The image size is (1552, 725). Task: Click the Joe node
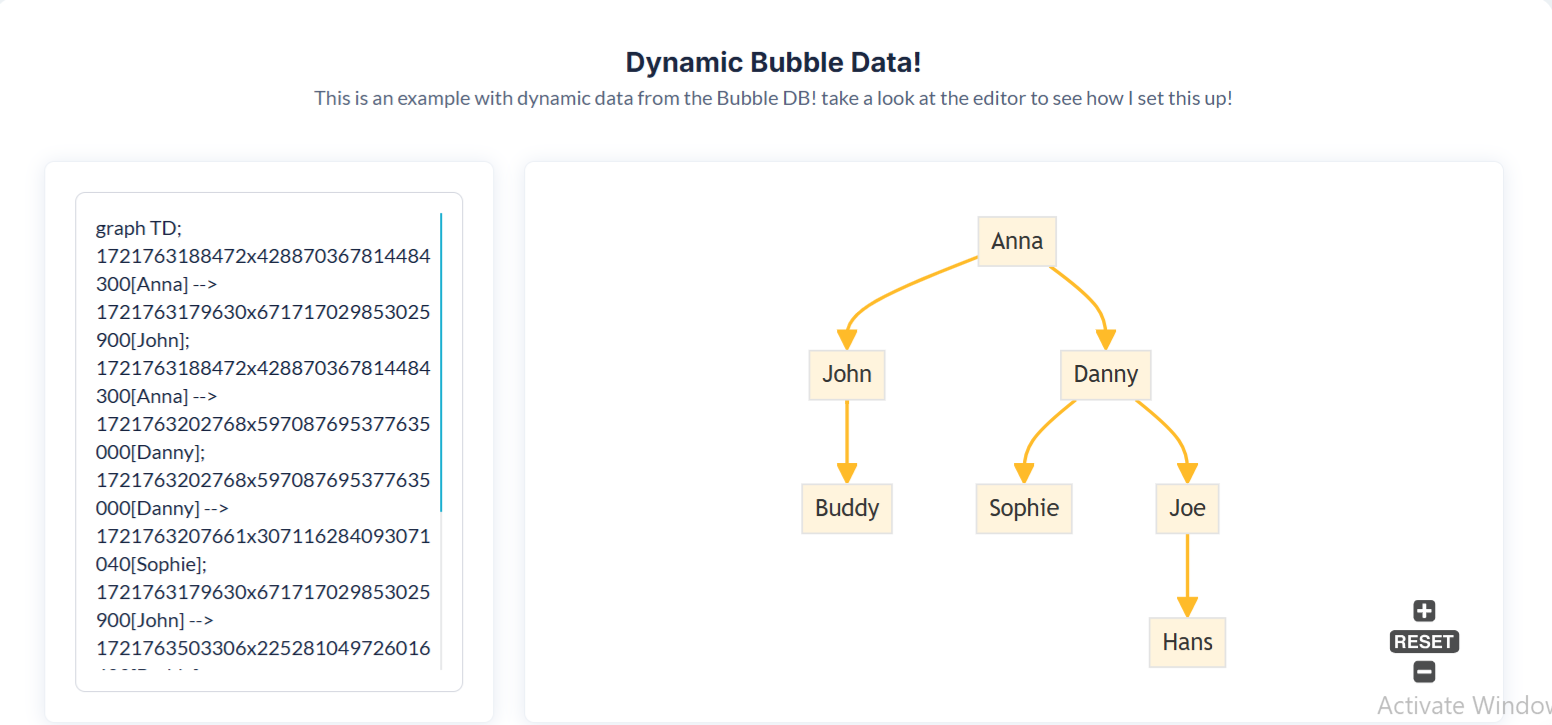point(1187,508)
